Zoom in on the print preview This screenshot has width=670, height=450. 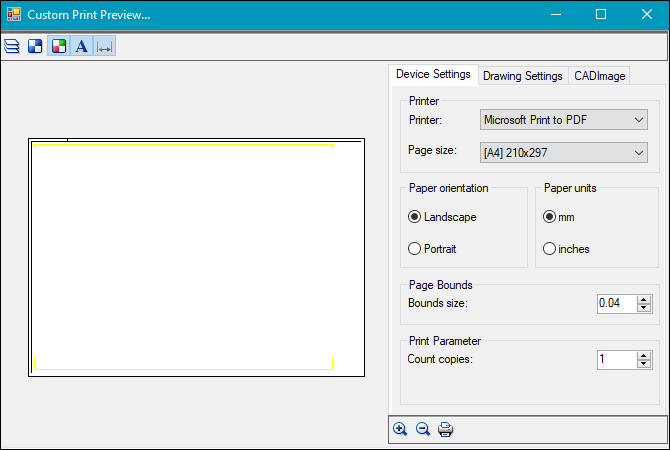pos(400,429)
